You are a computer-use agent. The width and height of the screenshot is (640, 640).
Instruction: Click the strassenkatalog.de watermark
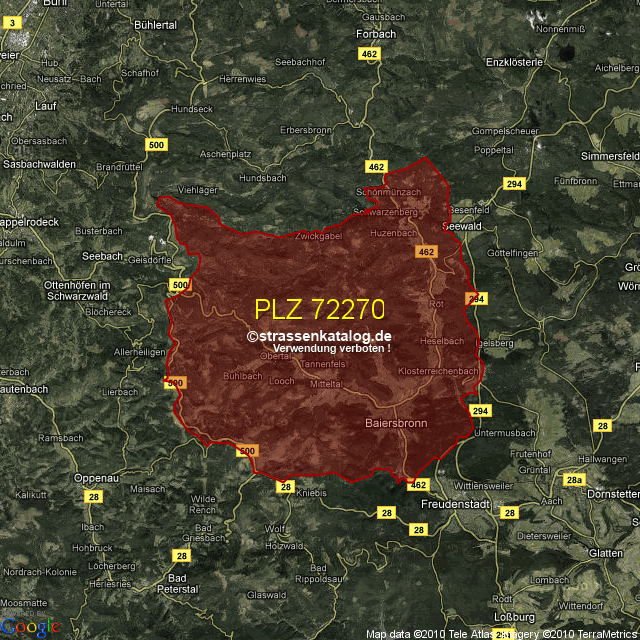click(319, 337)
